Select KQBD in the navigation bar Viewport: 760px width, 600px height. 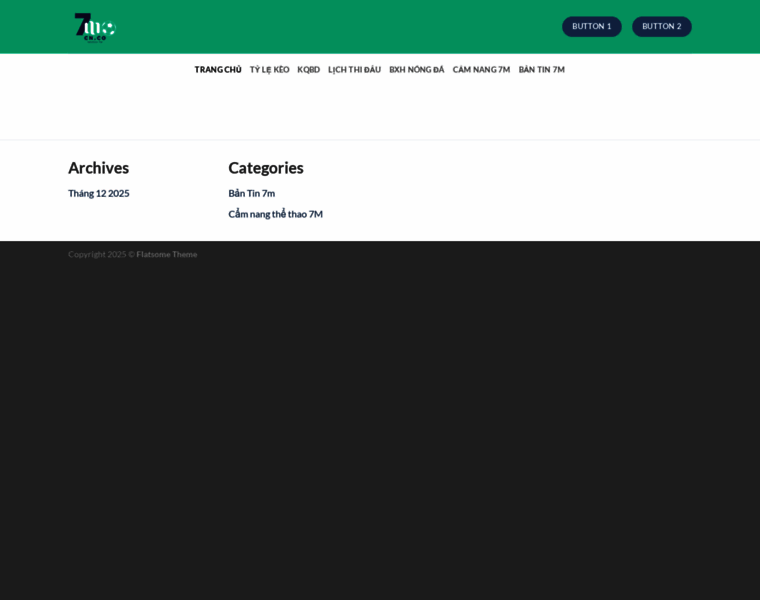click(x=308, y=70)
